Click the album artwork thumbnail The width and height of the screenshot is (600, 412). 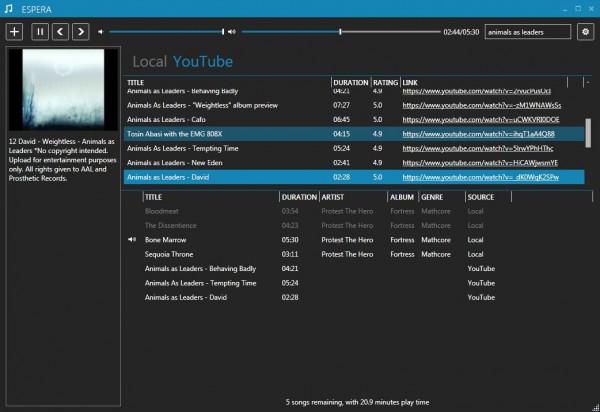61,90
